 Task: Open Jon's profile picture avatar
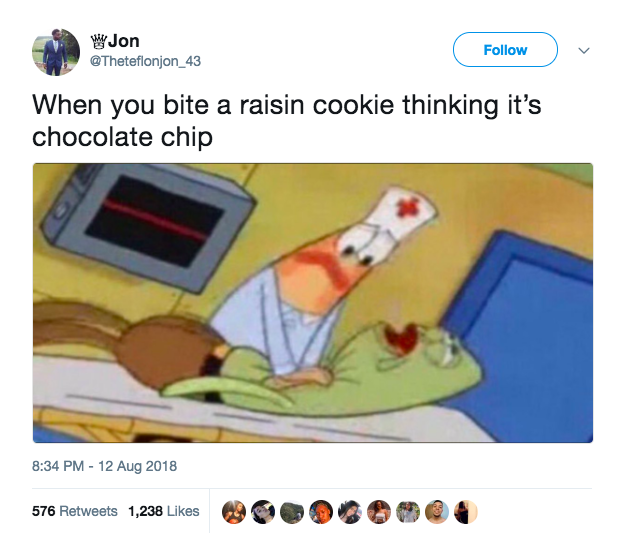point(56,52)
